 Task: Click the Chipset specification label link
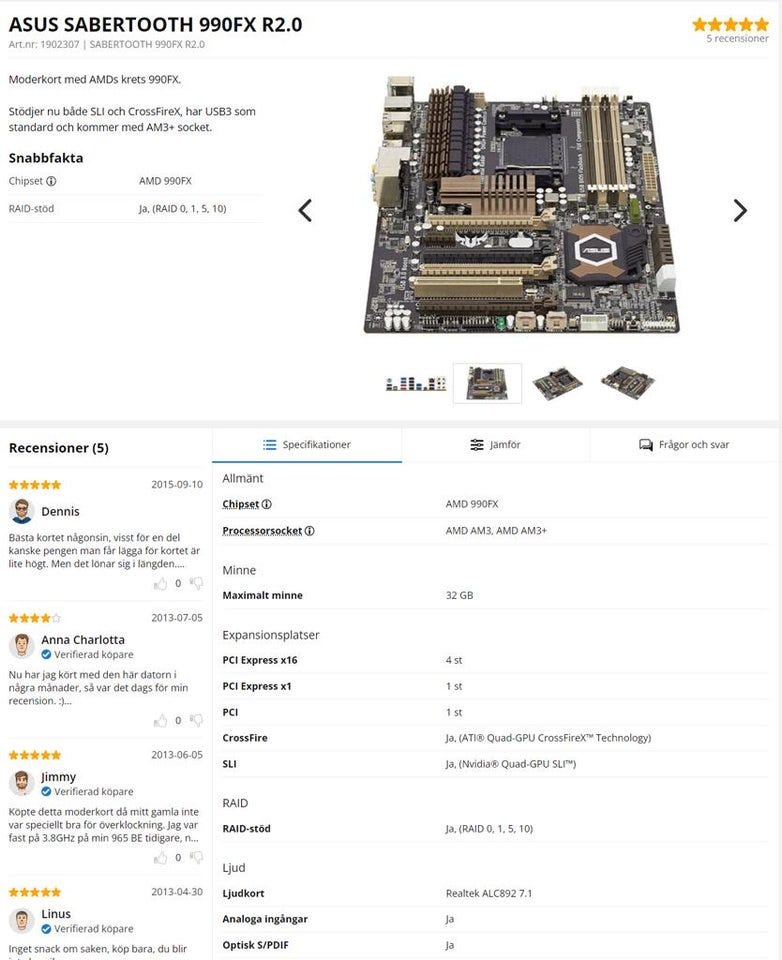(x=241, y=504)
